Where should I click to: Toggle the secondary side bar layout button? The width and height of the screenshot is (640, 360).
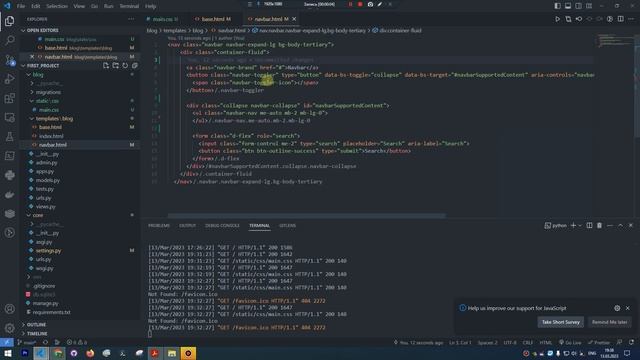point(578,6)
